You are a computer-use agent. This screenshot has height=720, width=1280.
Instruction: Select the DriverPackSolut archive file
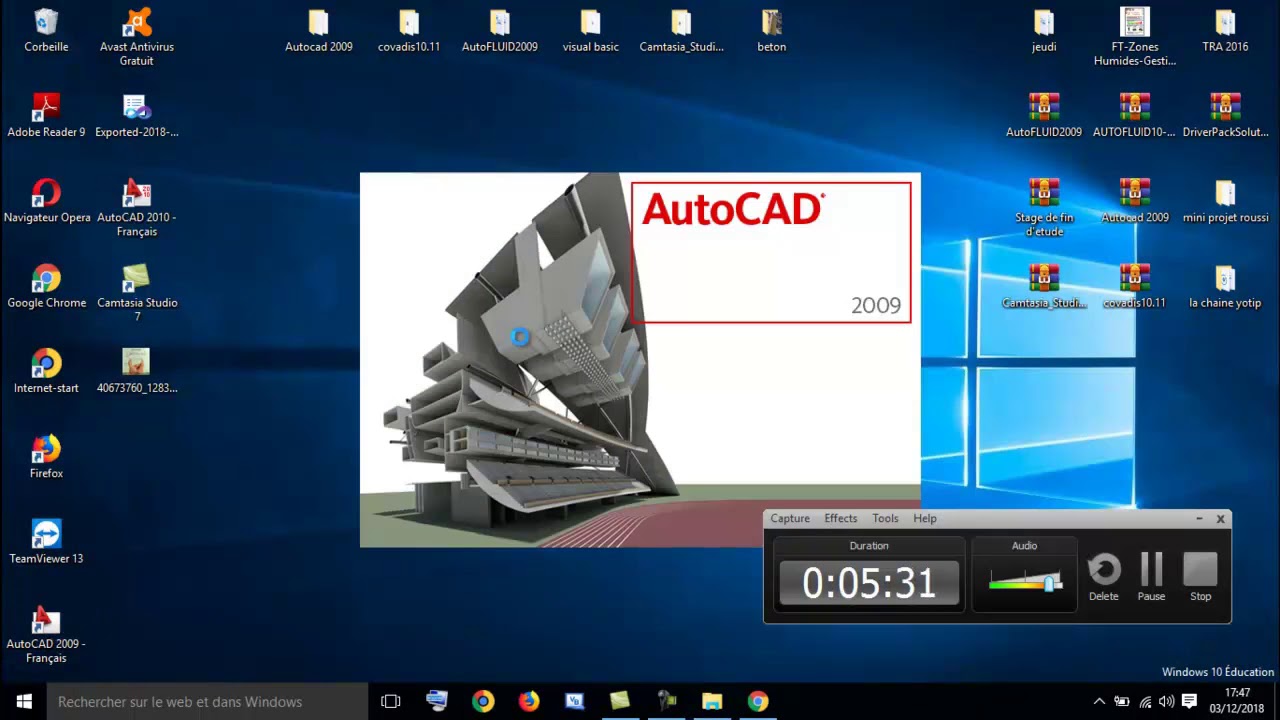pos(1225,115)
